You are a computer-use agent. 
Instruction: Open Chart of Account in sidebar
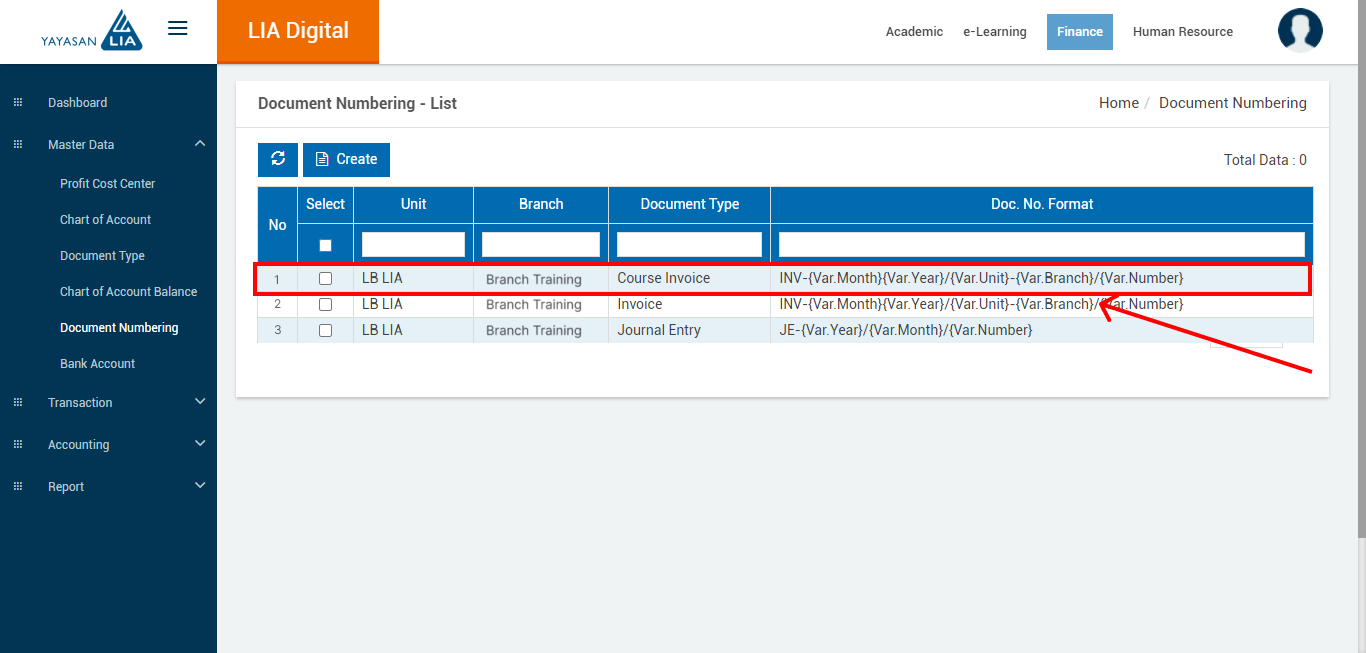coord(105,220)
